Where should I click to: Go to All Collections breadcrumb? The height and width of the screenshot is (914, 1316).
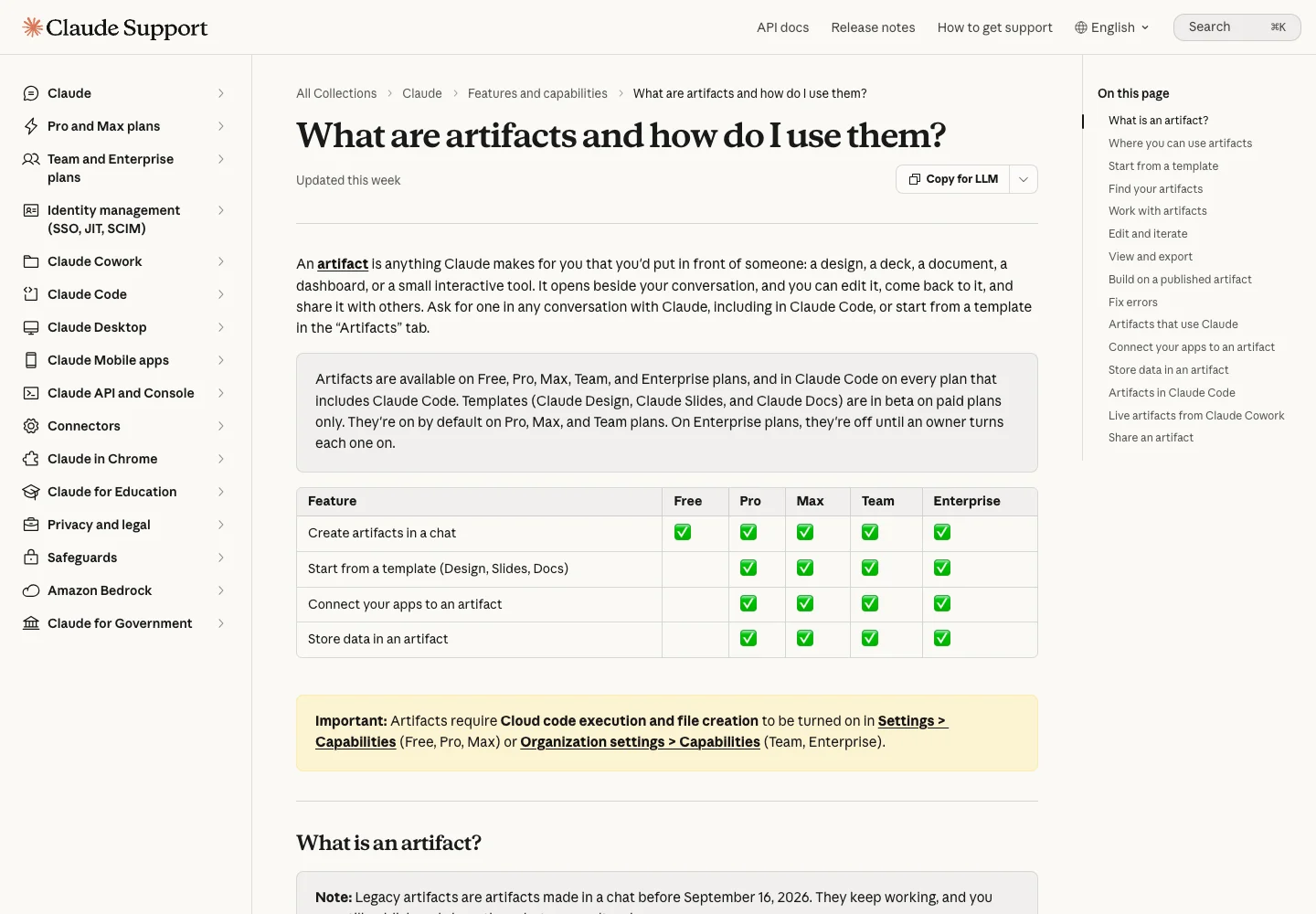(336, 93)
